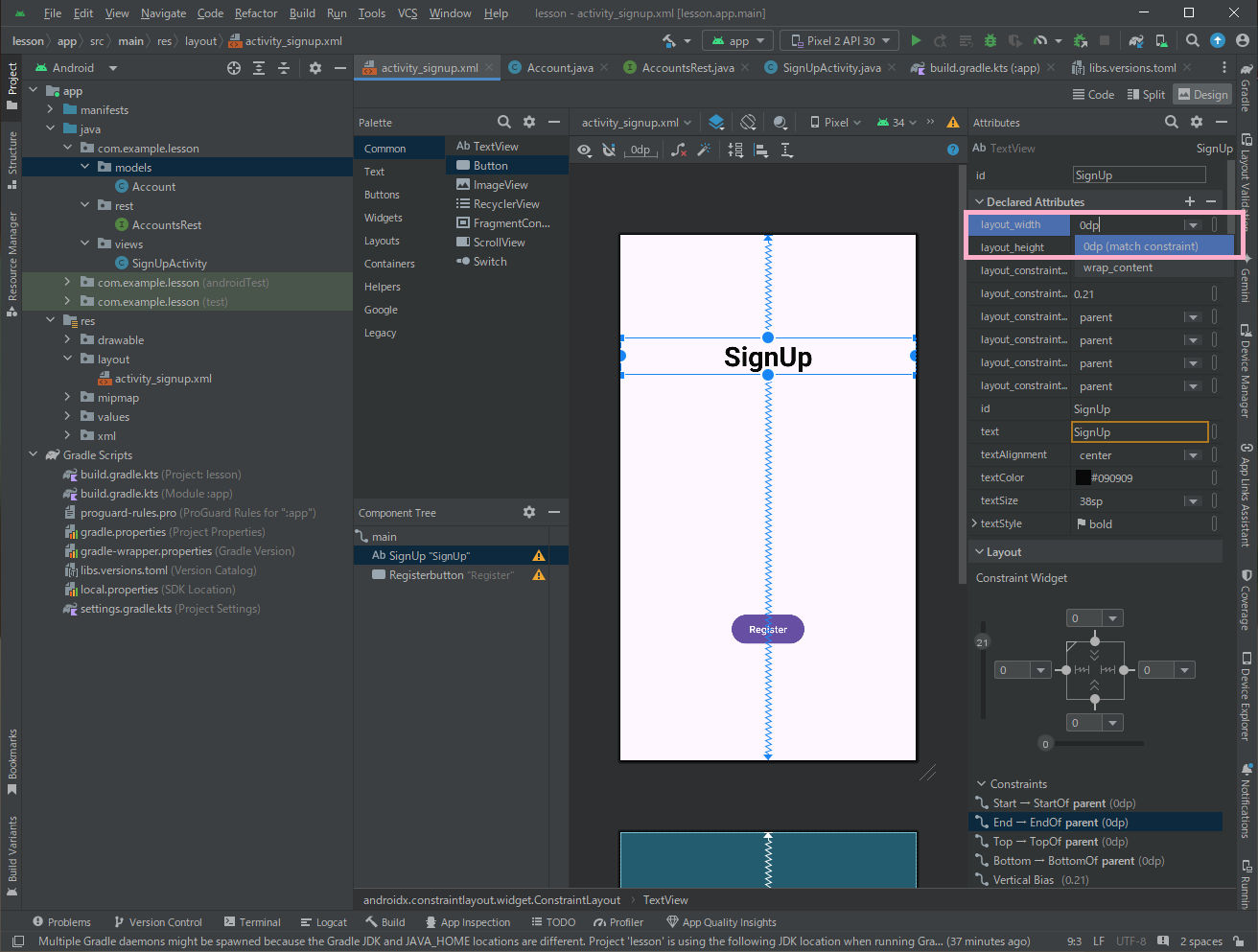This screenshot has height=952, width=1258.
Task: Open Attributes panel settings gear
Action: [1197, 122]
